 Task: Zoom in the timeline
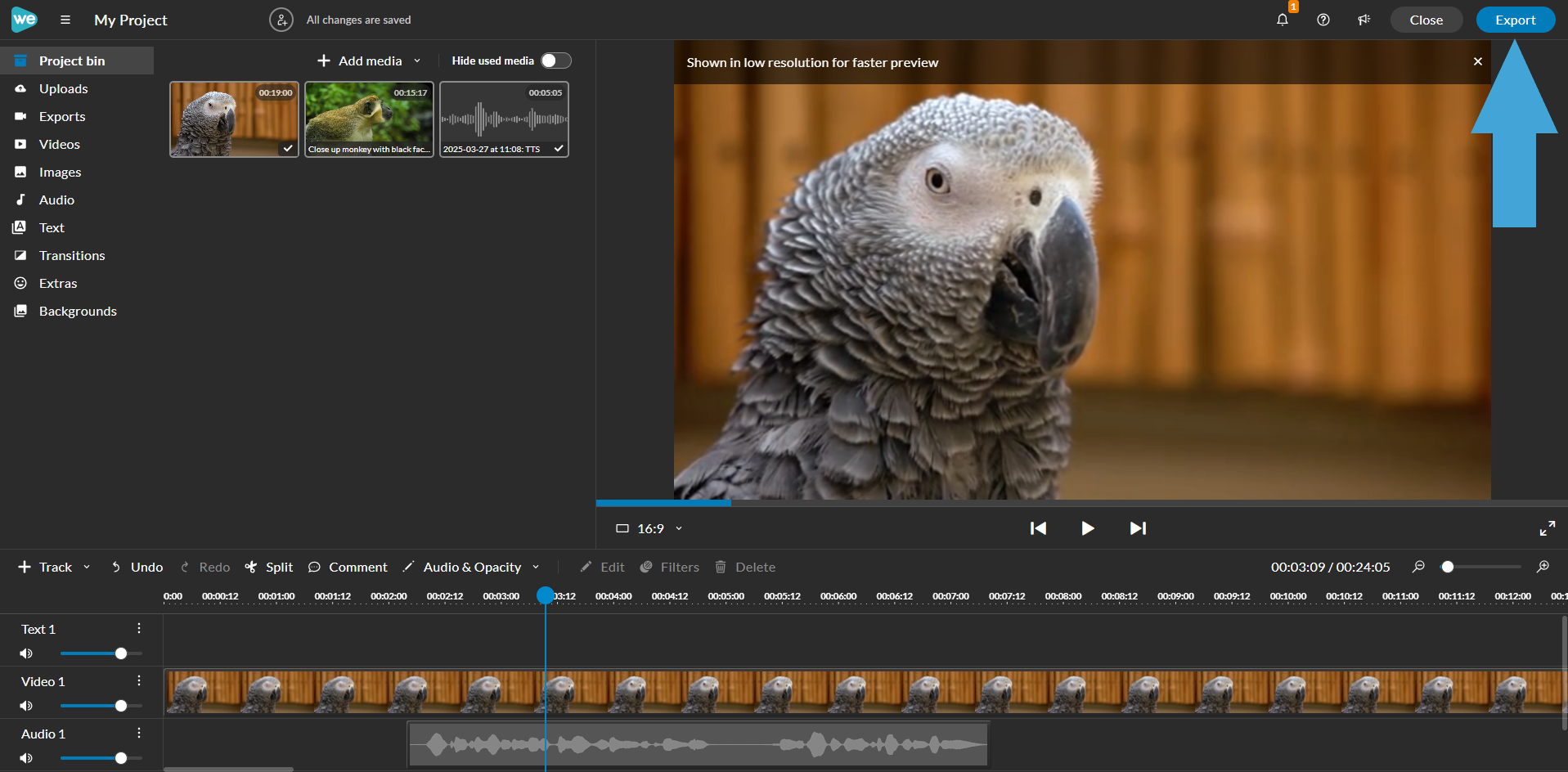[1543, 567]
